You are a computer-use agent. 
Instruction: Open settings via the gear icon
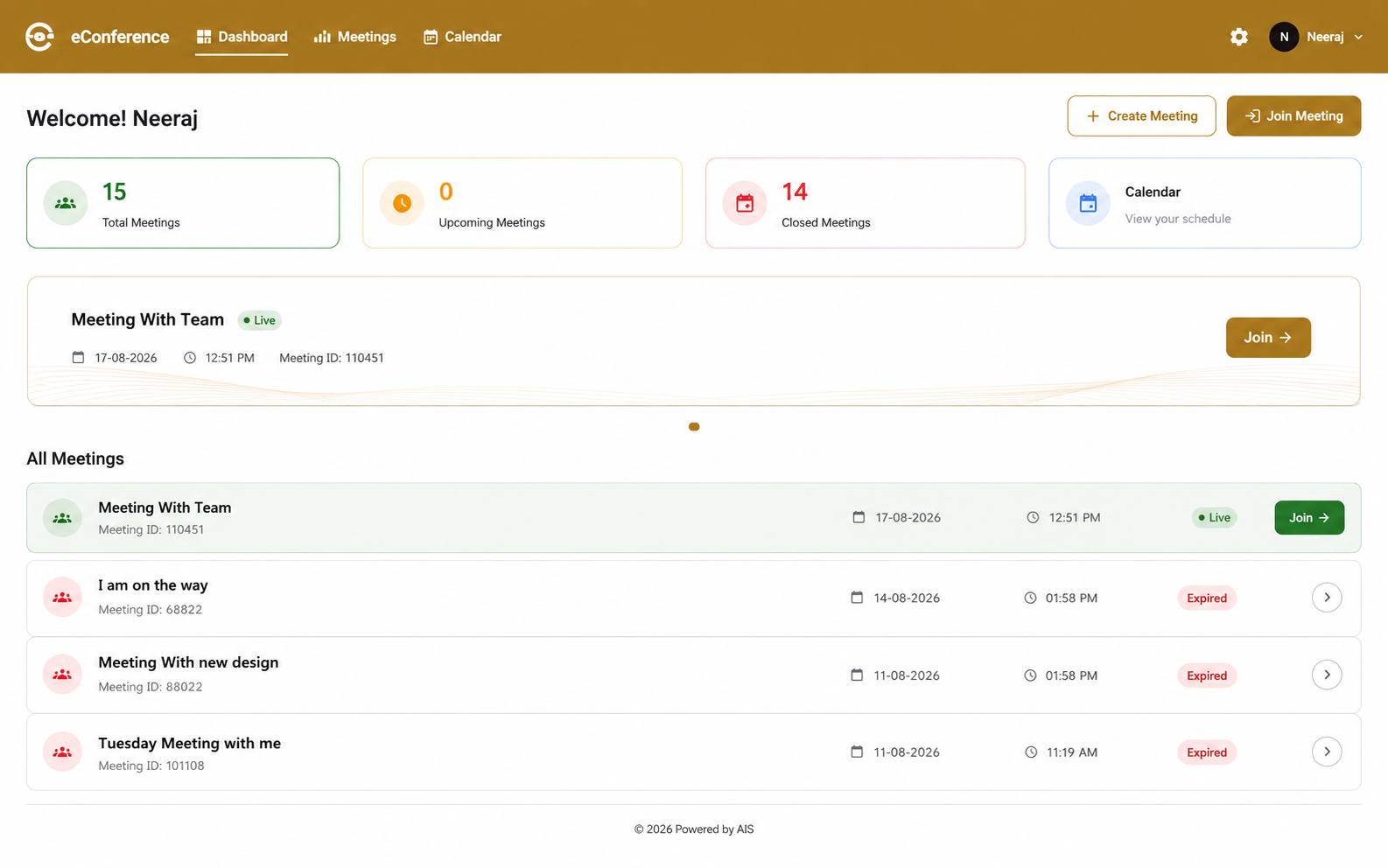tap(1239, 37)
